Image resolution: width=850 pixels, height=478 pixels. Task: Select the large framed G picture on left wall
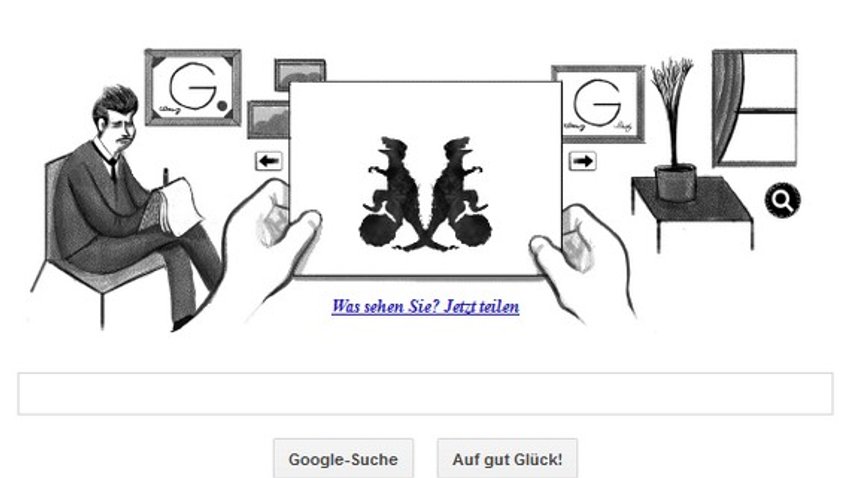(x=193, y=87)
